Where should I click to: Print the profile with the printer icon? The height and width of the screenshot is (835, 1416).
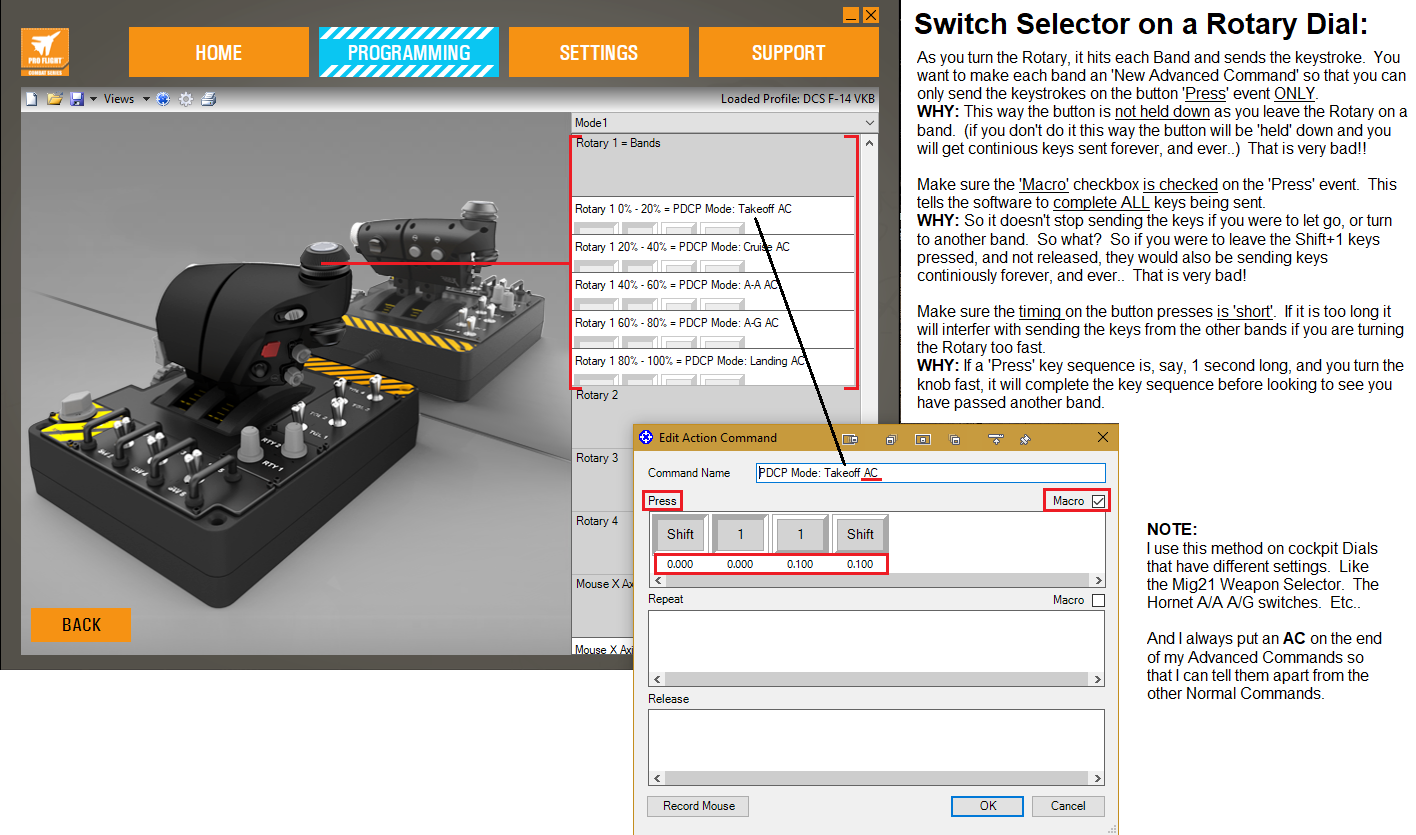point(209,99)
